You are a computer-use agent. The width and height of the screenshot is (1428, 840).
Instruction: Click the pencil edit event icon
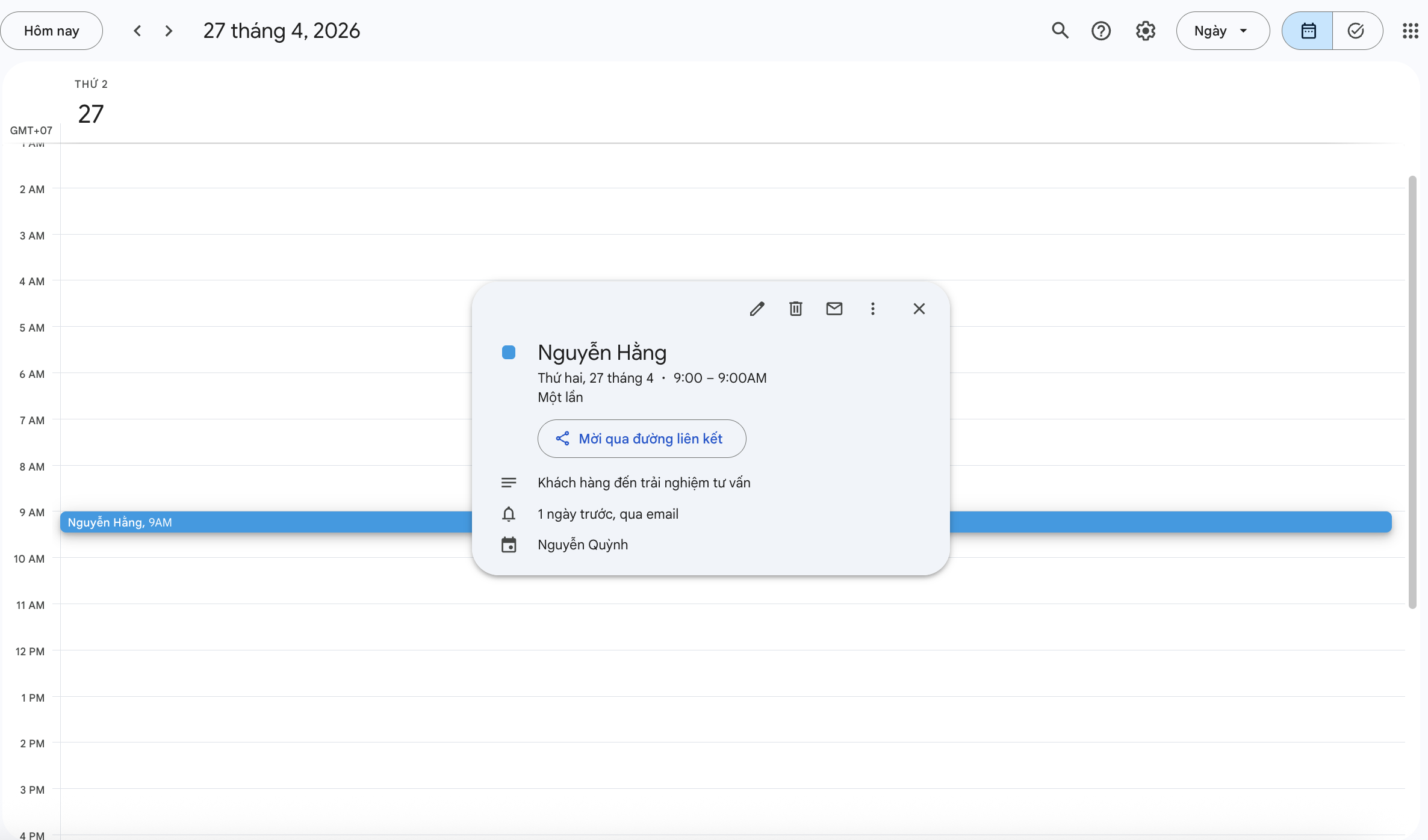(757, 309)
